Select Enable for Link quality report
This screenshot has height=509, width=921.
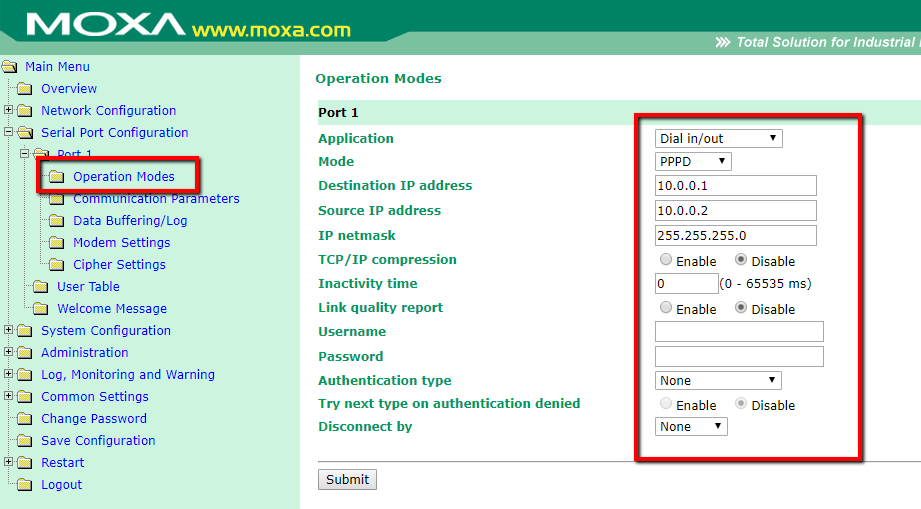666,309
